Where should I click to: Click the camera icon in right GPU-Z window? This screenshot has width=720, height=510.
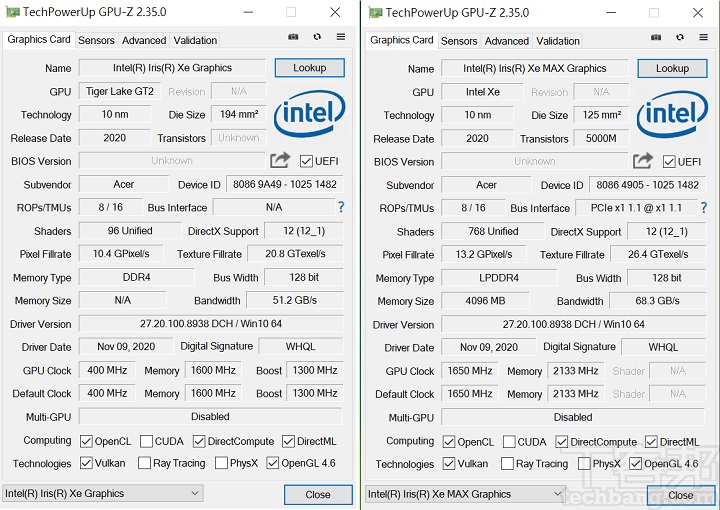tap(656, 38)
